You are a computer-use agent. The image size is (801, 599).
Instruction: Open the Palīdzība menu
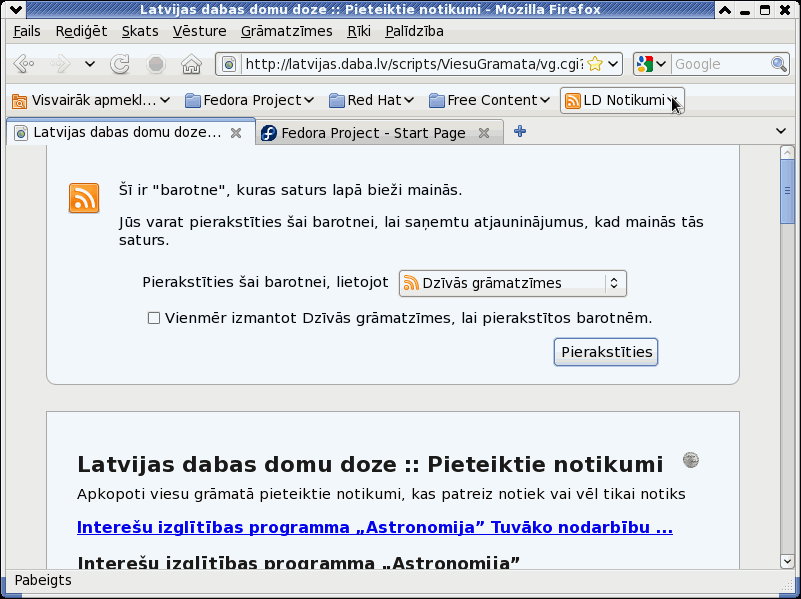pos(414,32)
